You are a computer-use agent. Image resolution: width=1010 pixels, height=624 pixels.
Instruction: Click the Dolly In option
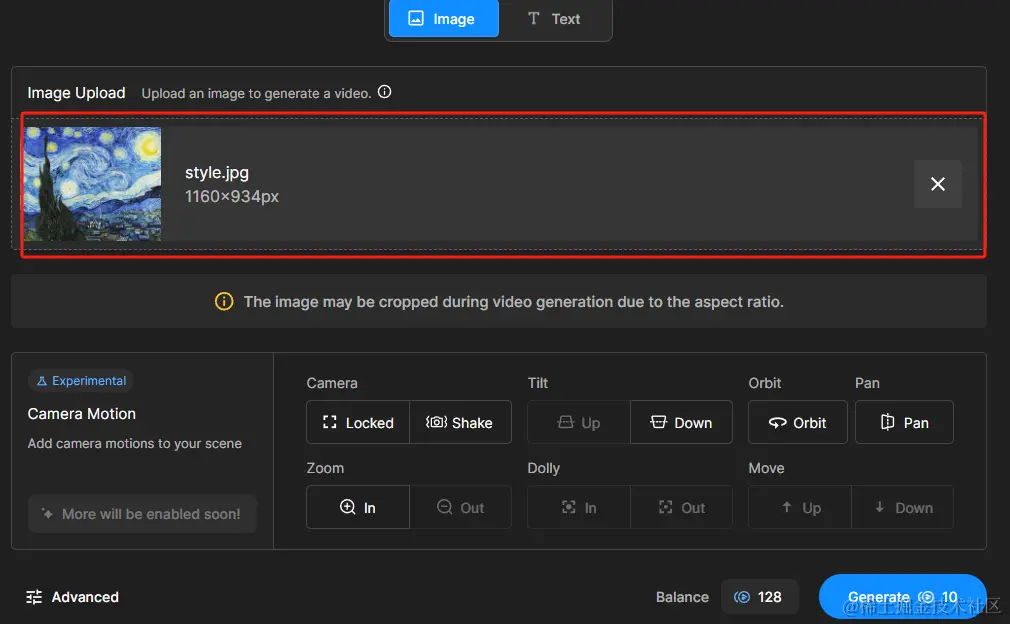tap(579, 507)
